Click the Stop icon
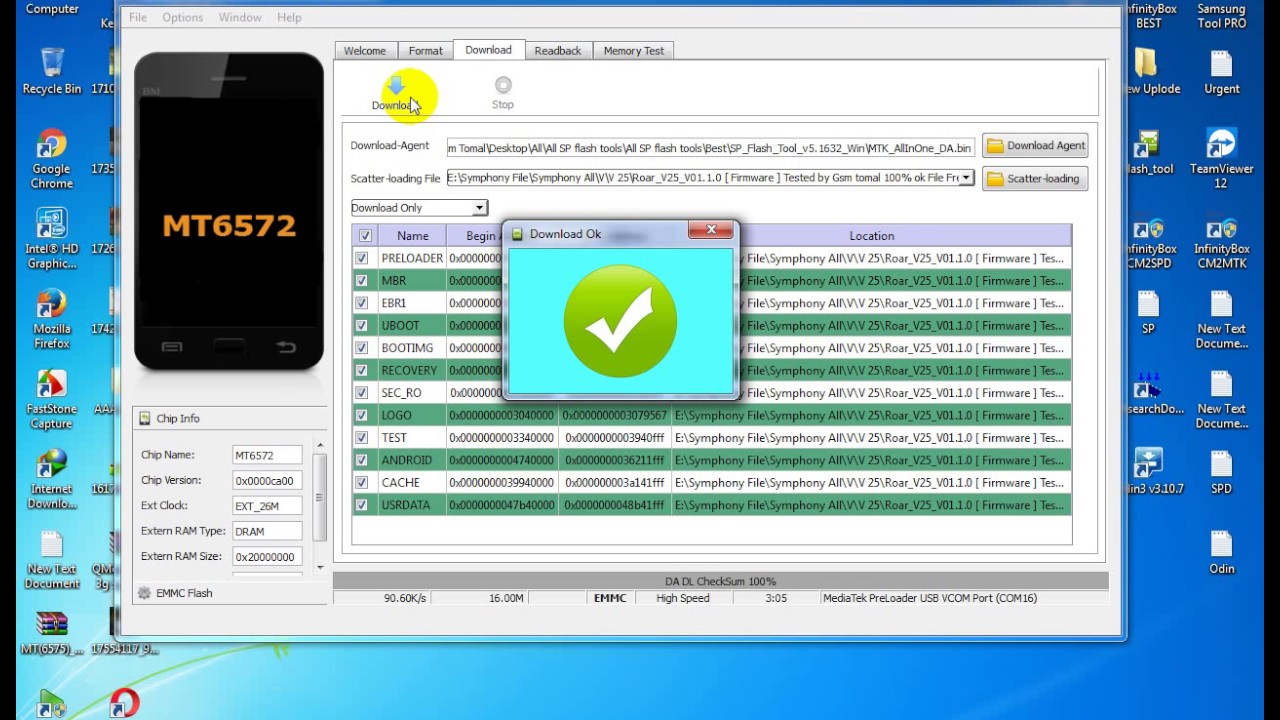The width and height of the screenshot is (1280, 720). [x=503, y=86]
